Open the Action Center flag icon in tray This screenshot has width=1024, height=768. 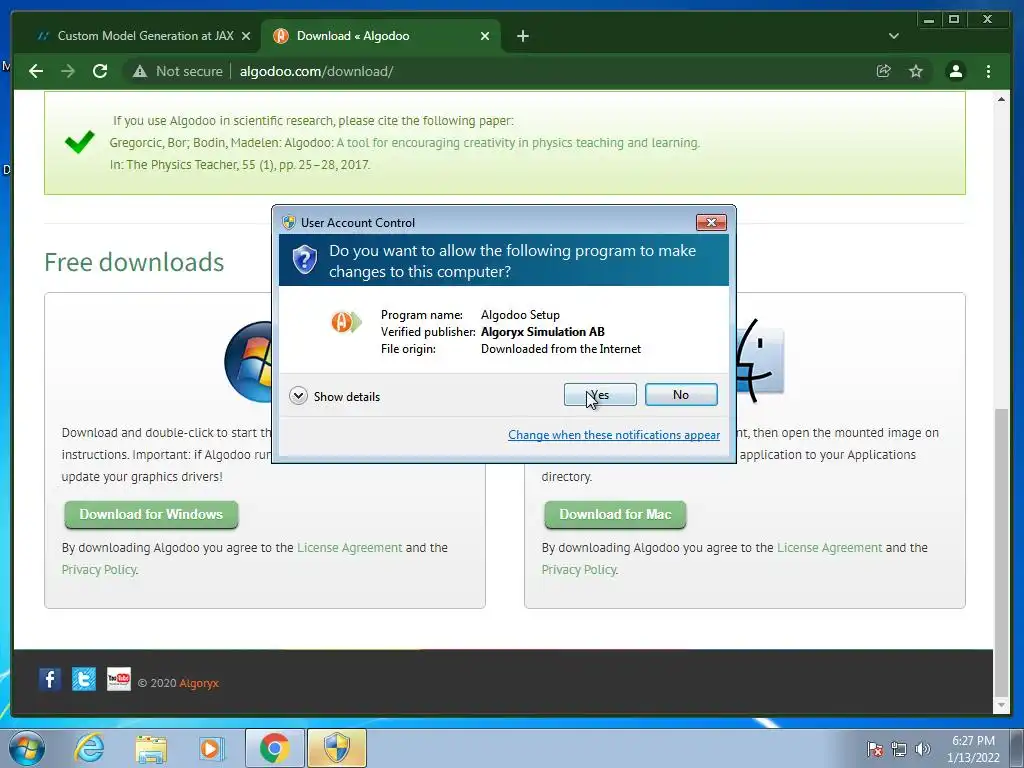pos(875,749)
